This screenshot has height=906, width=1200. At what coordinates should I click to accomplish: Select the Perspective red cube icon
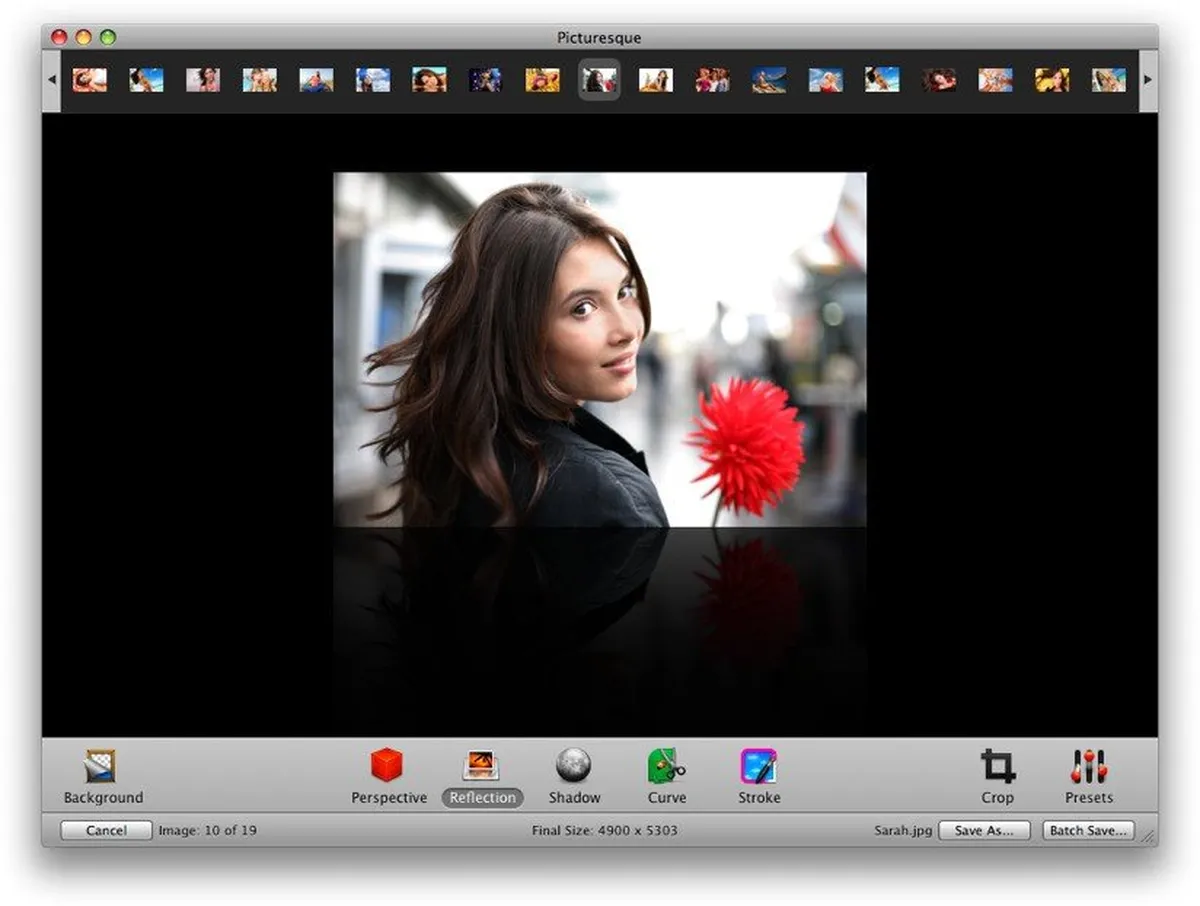tap(387, 766)
